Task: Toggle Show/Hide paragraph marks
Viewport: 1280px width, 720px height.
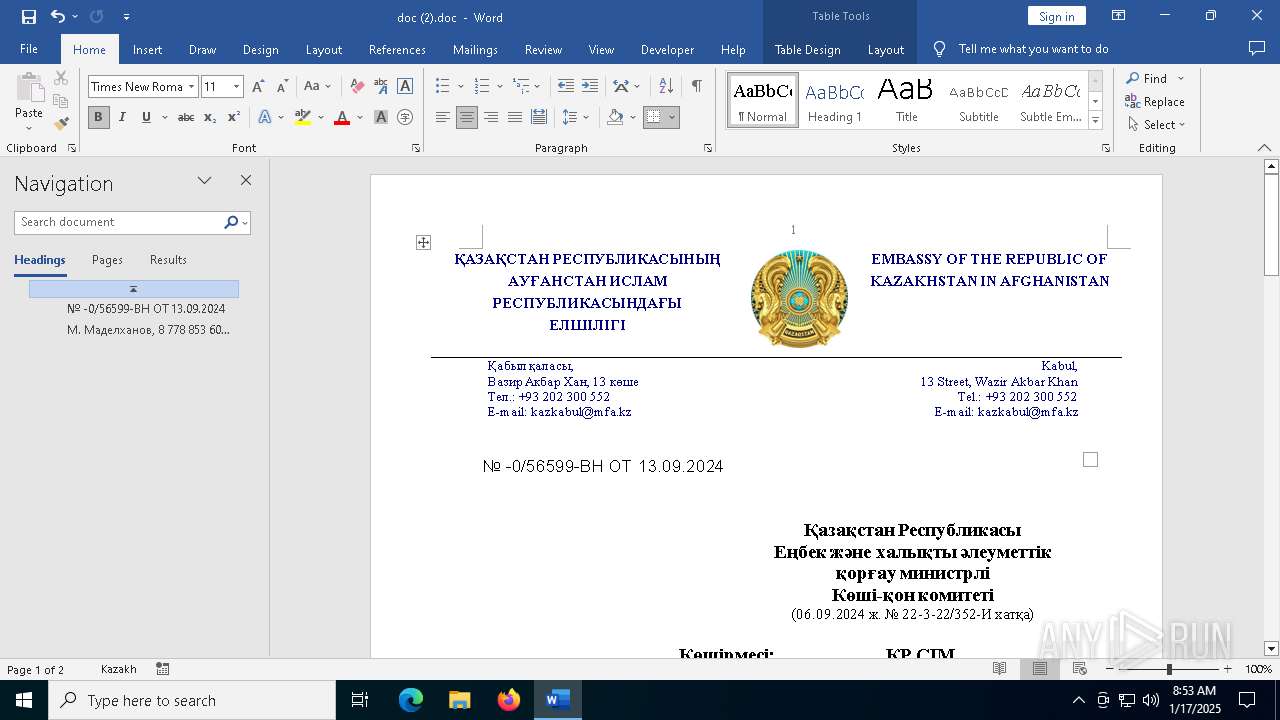Action: click(696, 87)
